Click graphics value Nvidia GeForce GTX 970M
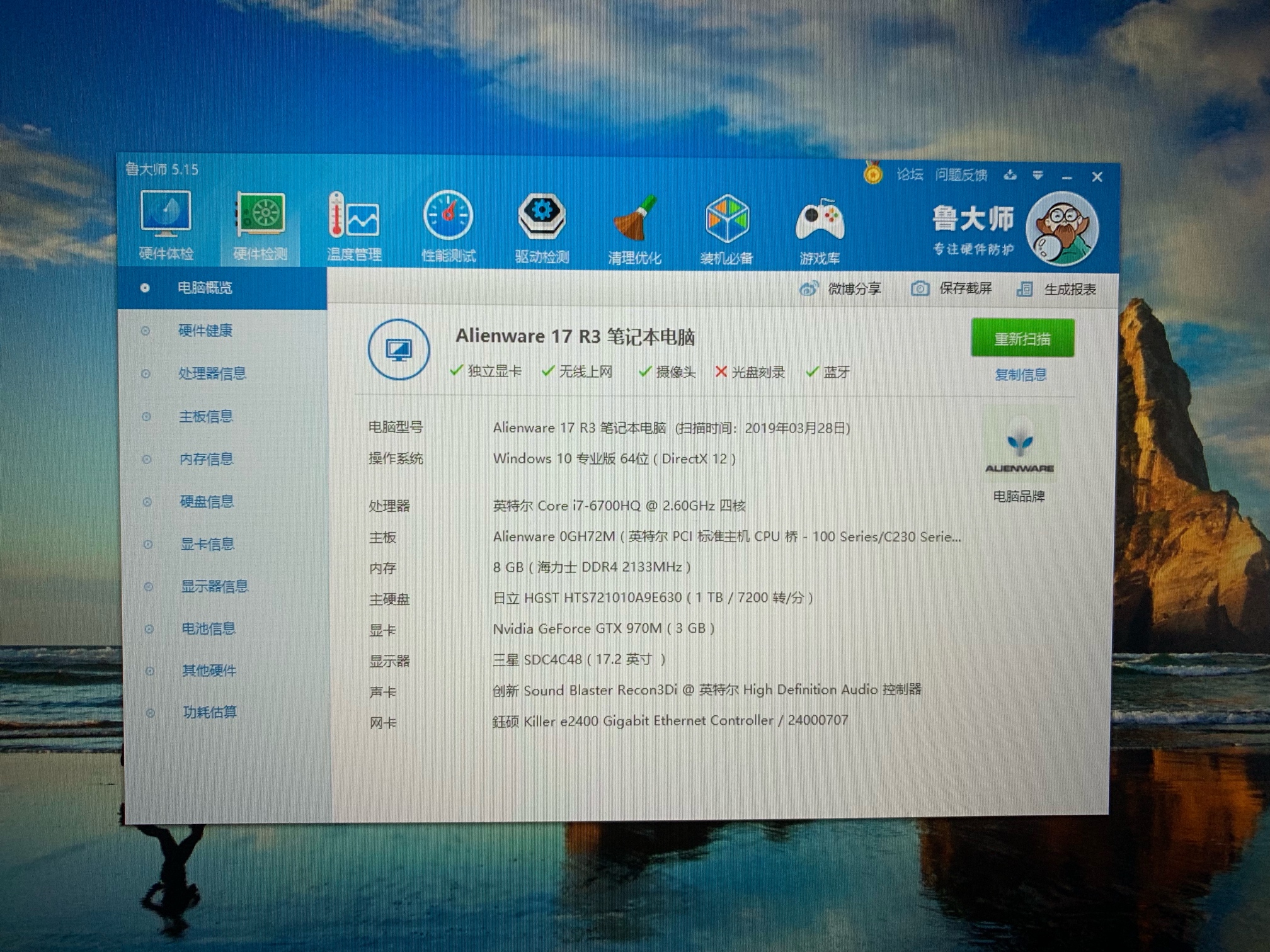The width and height of the screenshot is (1270, 952). tap(604, 628)
